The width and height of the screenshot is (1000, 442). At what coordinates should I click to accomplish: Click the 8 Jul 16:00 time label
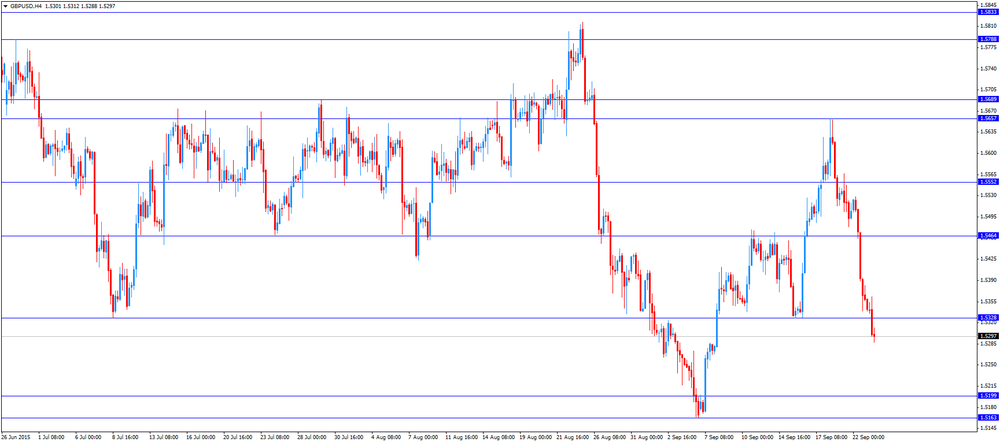pyautogui.click(x=124, y=438)
